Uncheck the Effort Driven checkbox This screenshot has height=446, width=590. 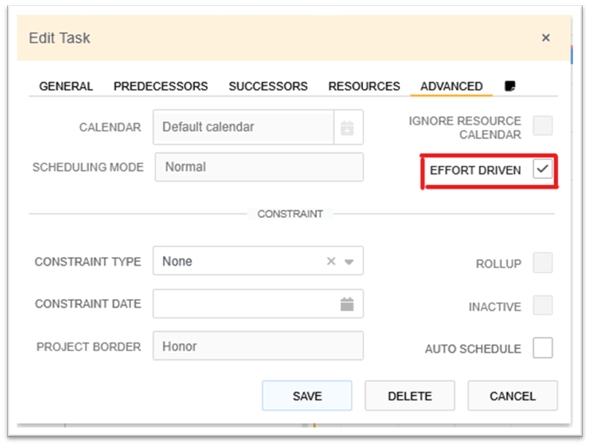click(x=543, y=169)
